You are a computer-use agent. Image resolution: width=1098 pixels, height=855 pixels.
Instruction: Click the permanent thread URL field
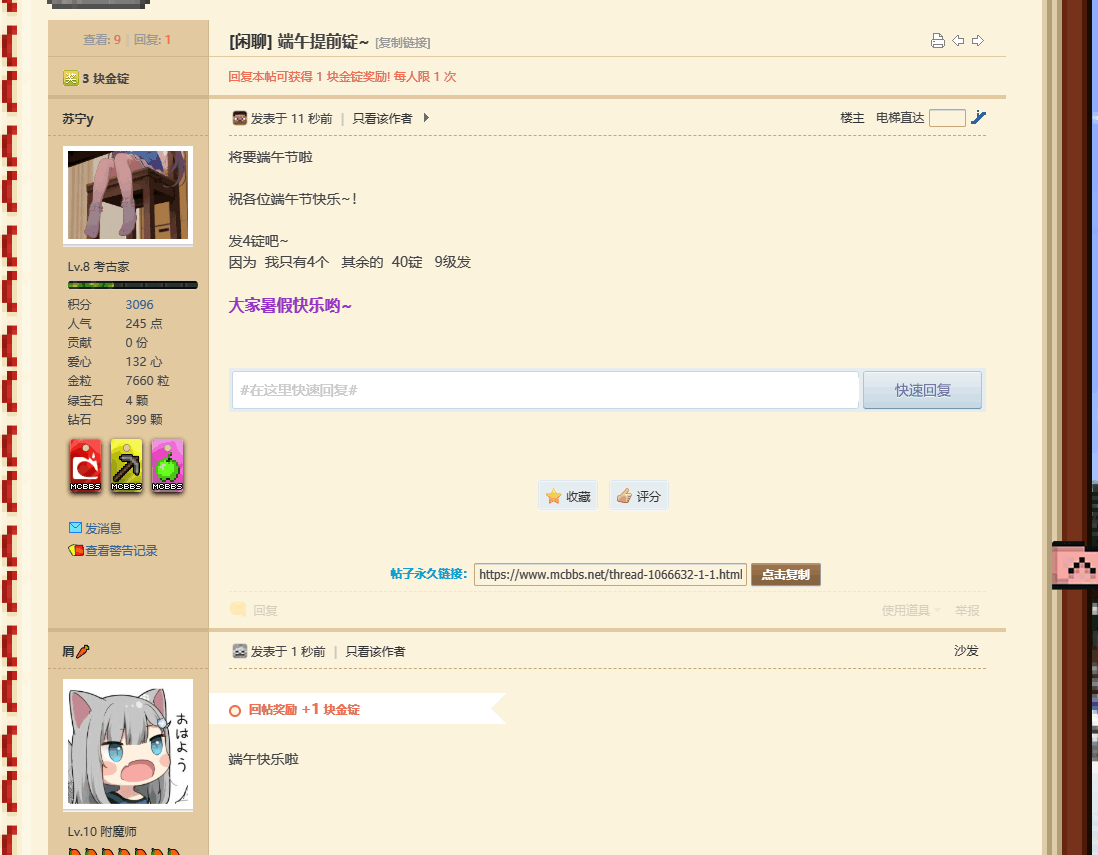(611, 574)
